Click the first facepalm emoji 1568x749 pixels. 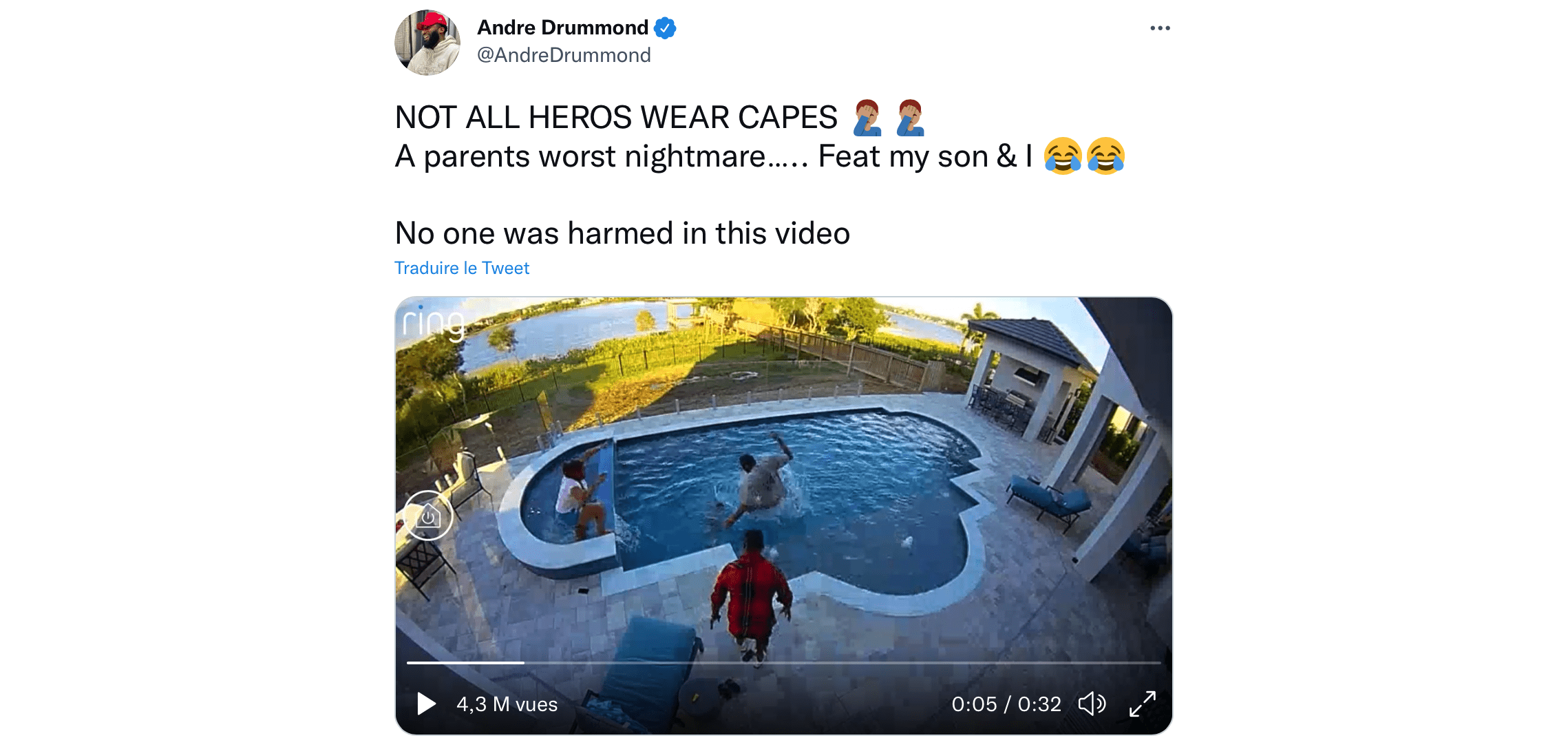pyautogui.click(x=867, y=118)
